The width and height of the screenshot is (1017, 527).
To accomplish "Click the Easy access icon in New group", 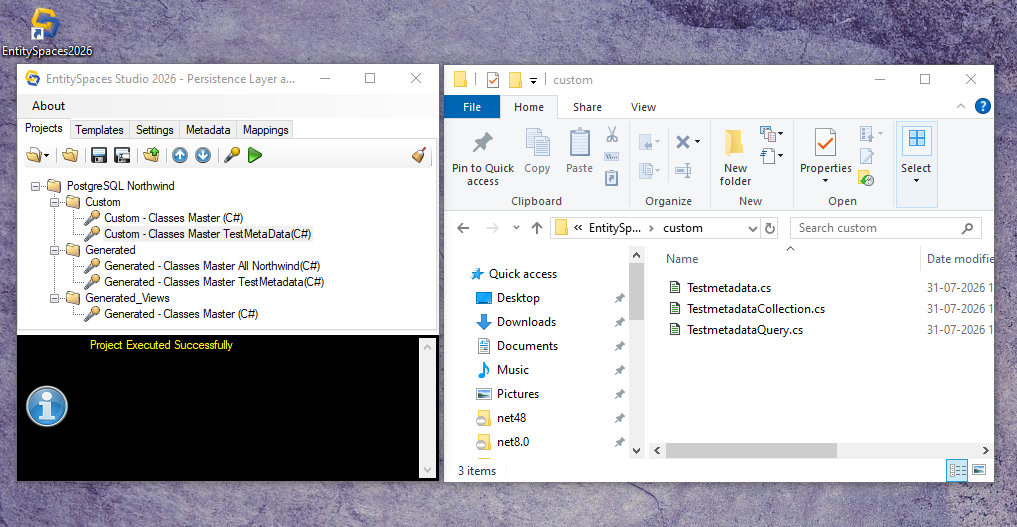I will point(771,156).
